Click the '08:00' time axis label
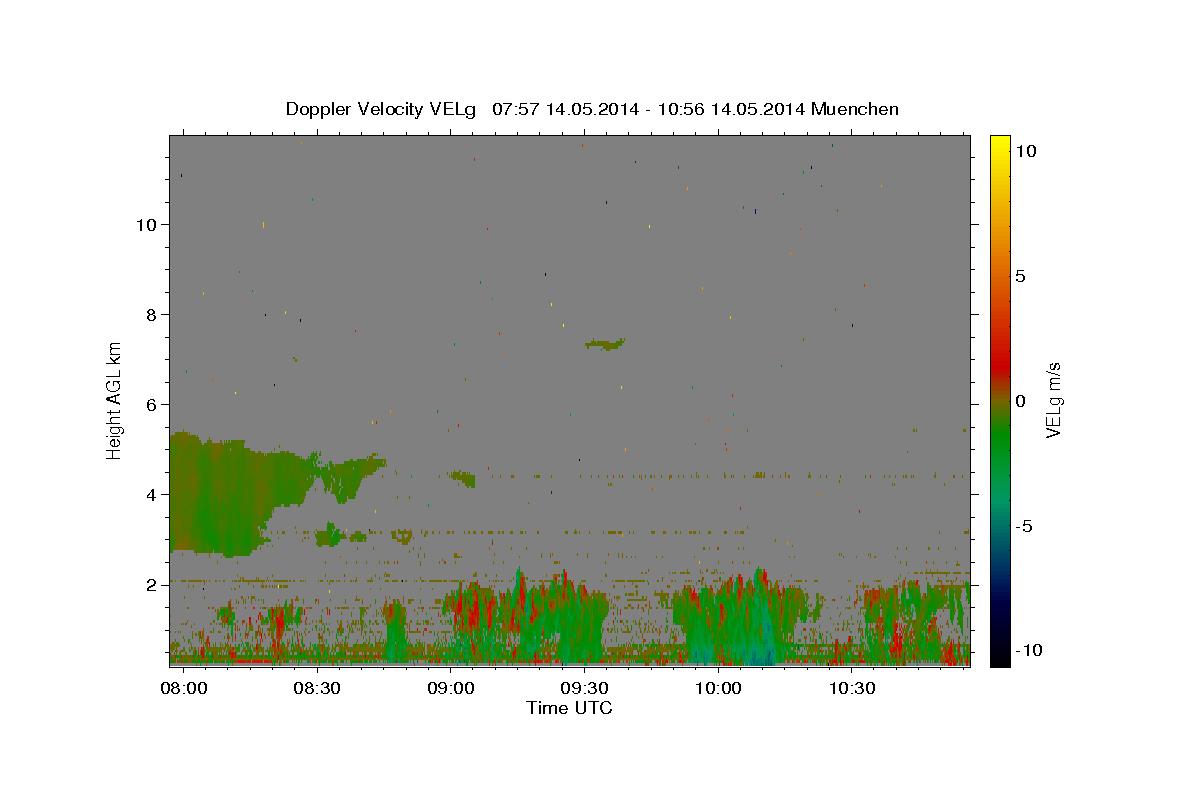This screenshot has height=800, width=1200. point(184,689)
